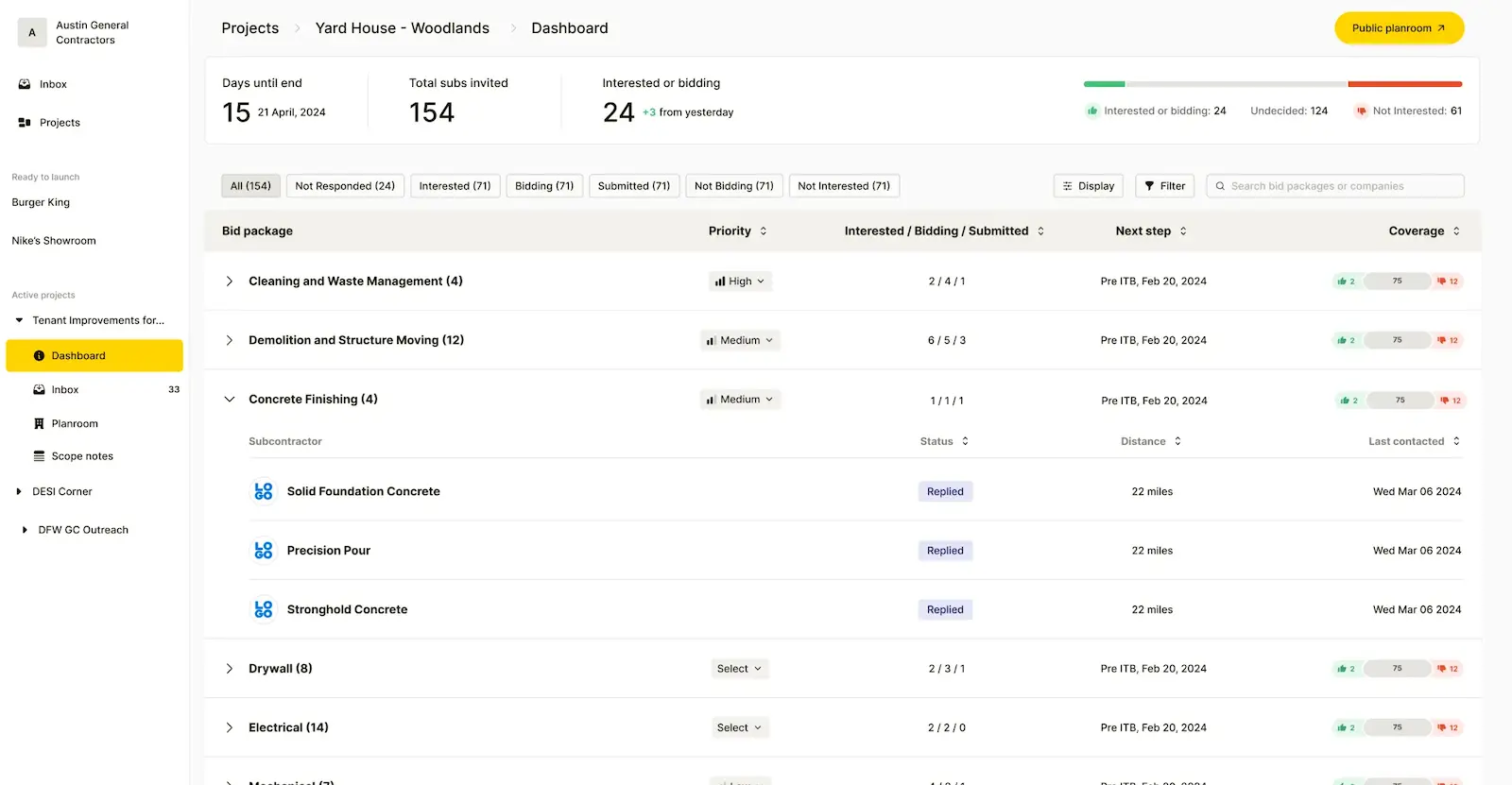Screen dimensions: 1512x785
Task: Open Medium priority dropdown for Demolition
Action: tap(740, 340)
